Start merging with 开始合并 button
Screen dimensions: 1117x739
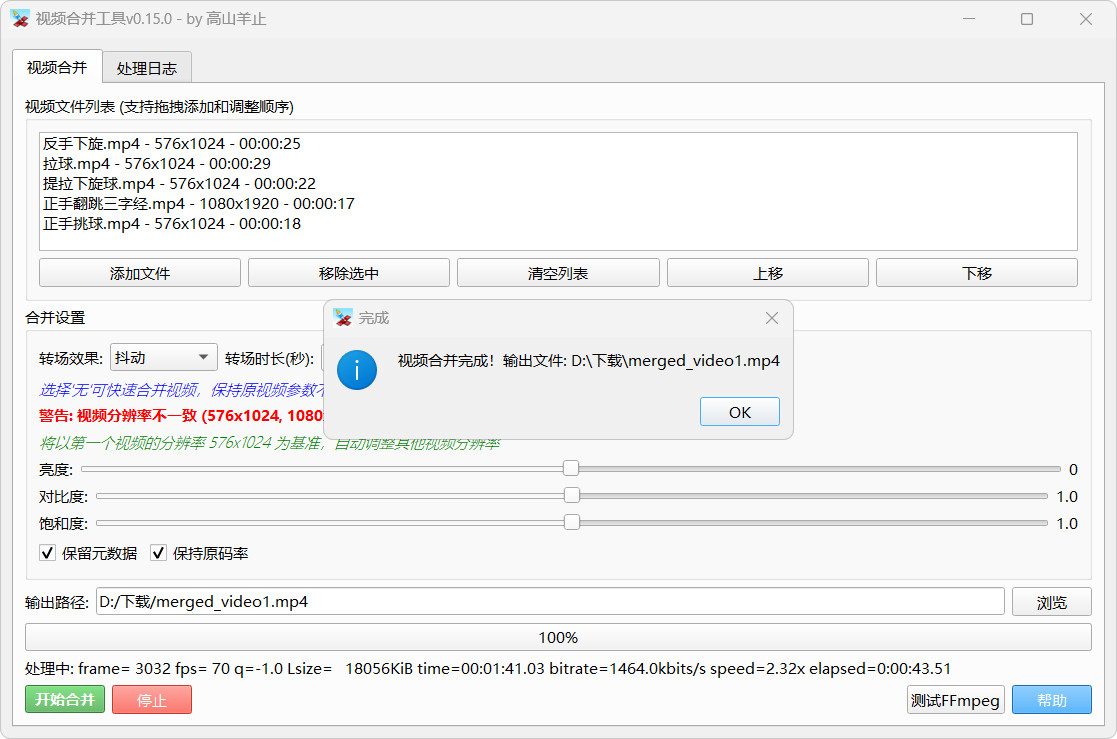click(x=65, y=699)
